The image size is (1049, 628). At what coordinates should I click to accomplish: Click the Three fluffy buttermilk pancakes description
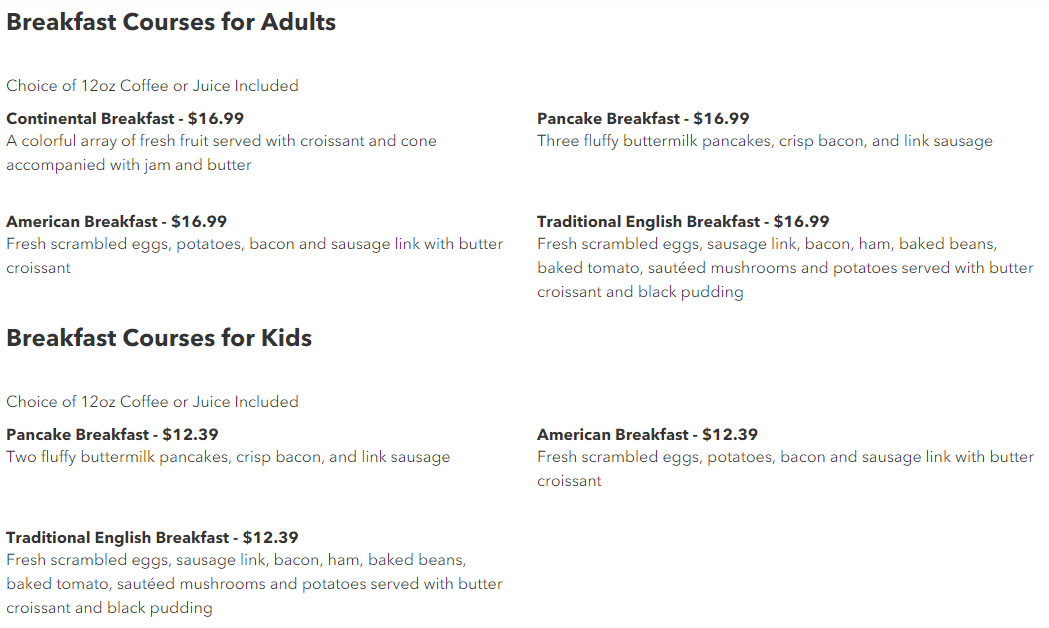[x=765, y=140]
